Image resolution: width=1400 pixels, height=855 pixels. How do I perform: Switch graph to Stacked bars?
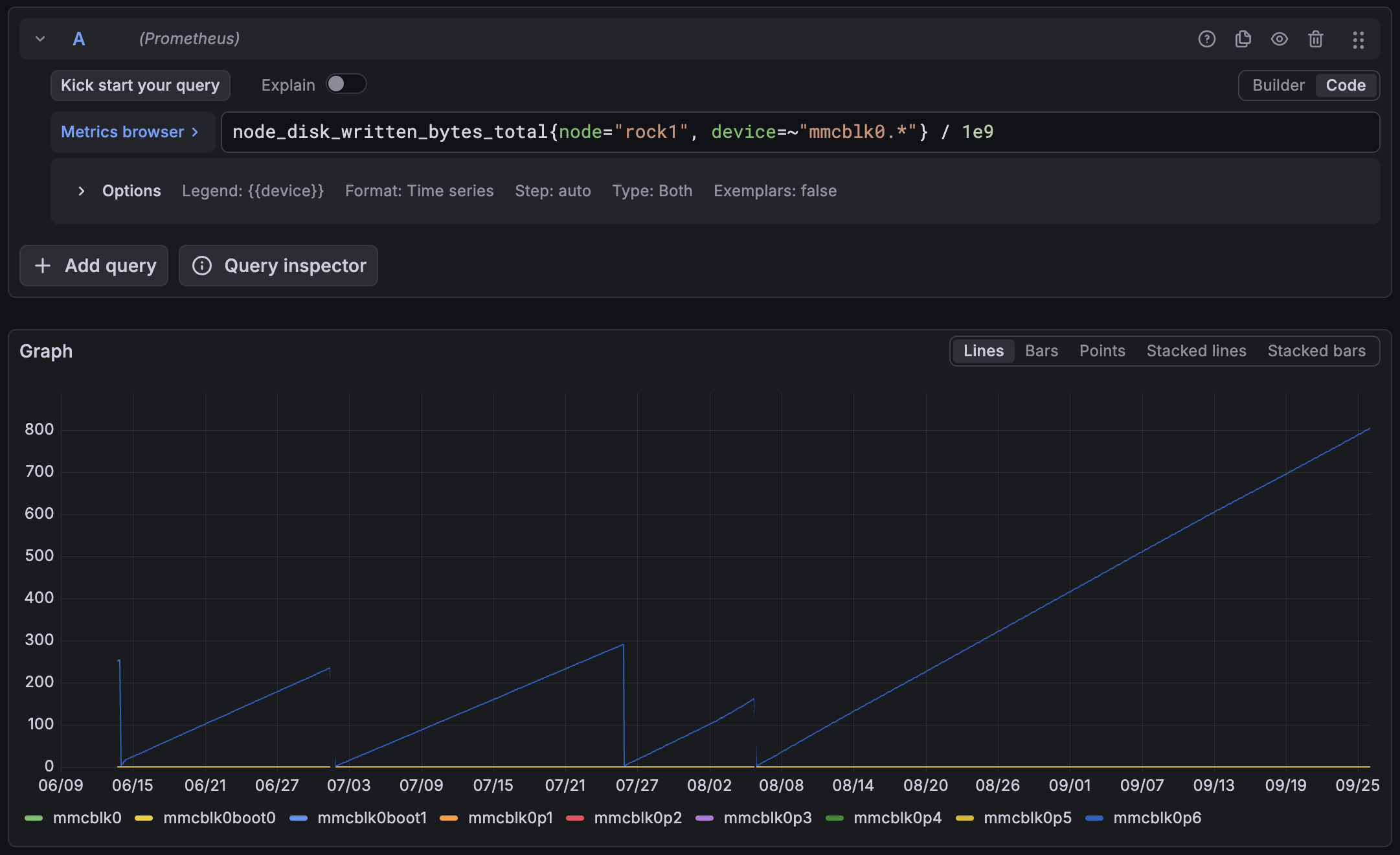tap(1316, 351)
